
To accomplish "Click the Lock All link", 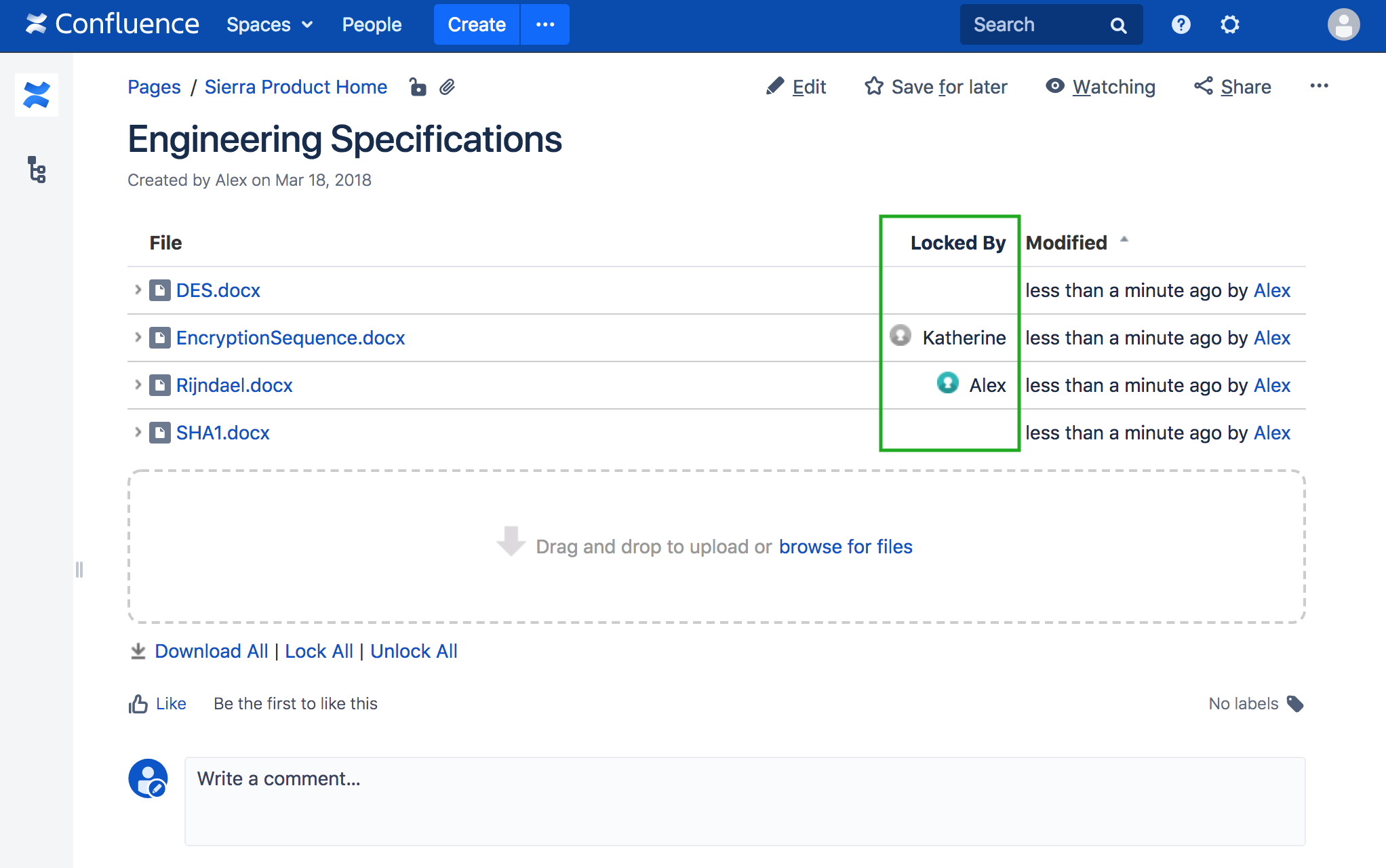I will 319,651.
